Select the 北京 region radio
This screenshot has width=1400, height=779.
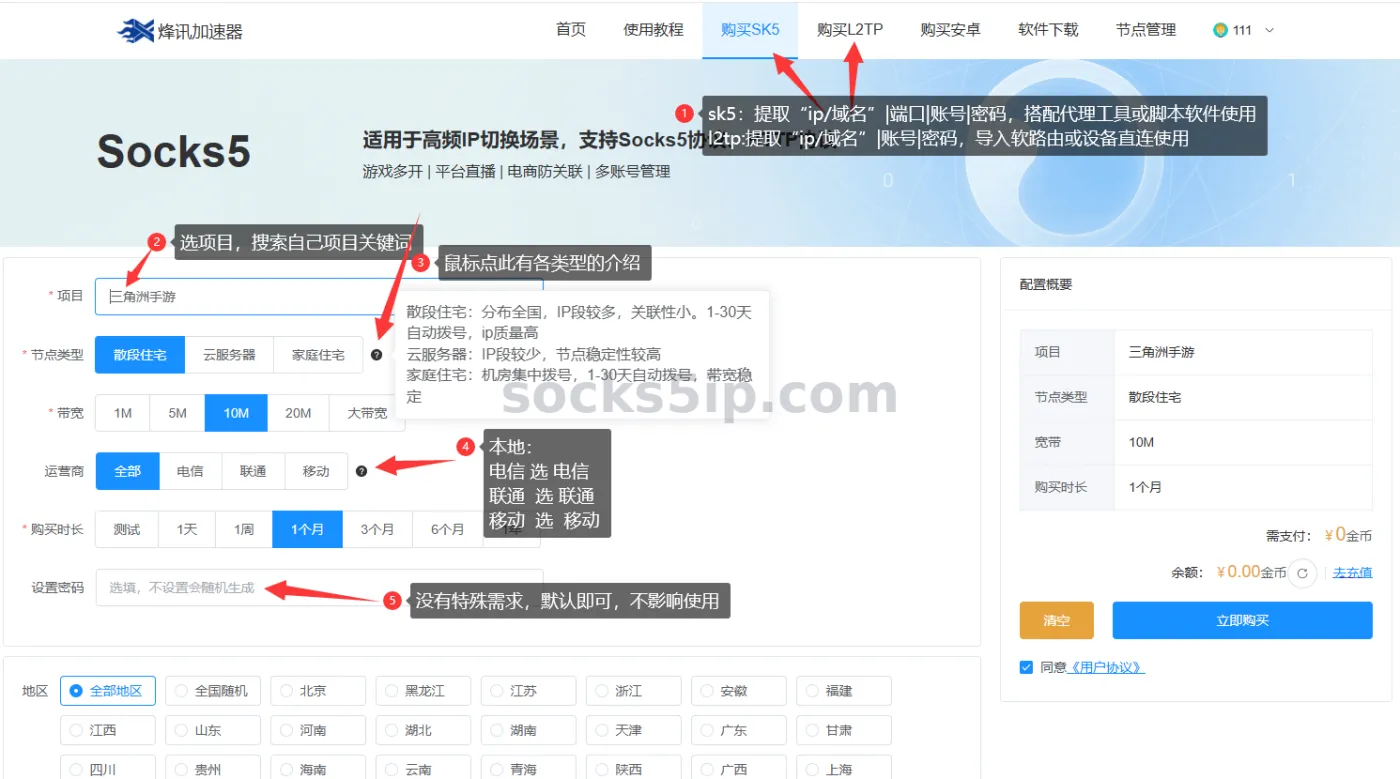tap(317, 691)
